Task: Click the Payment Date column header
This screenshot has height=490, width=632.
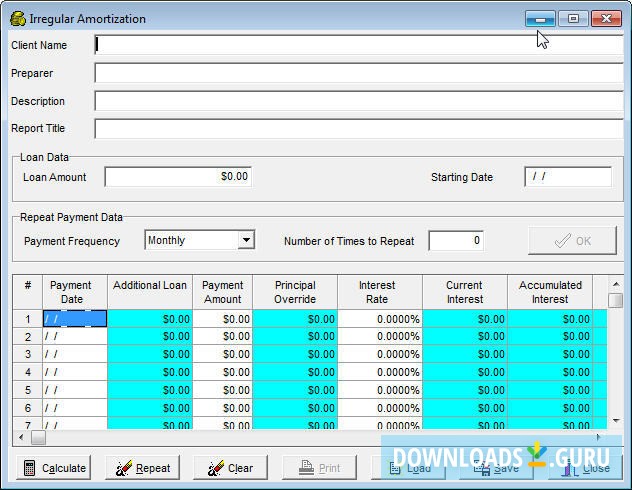Action: point(75,292)
